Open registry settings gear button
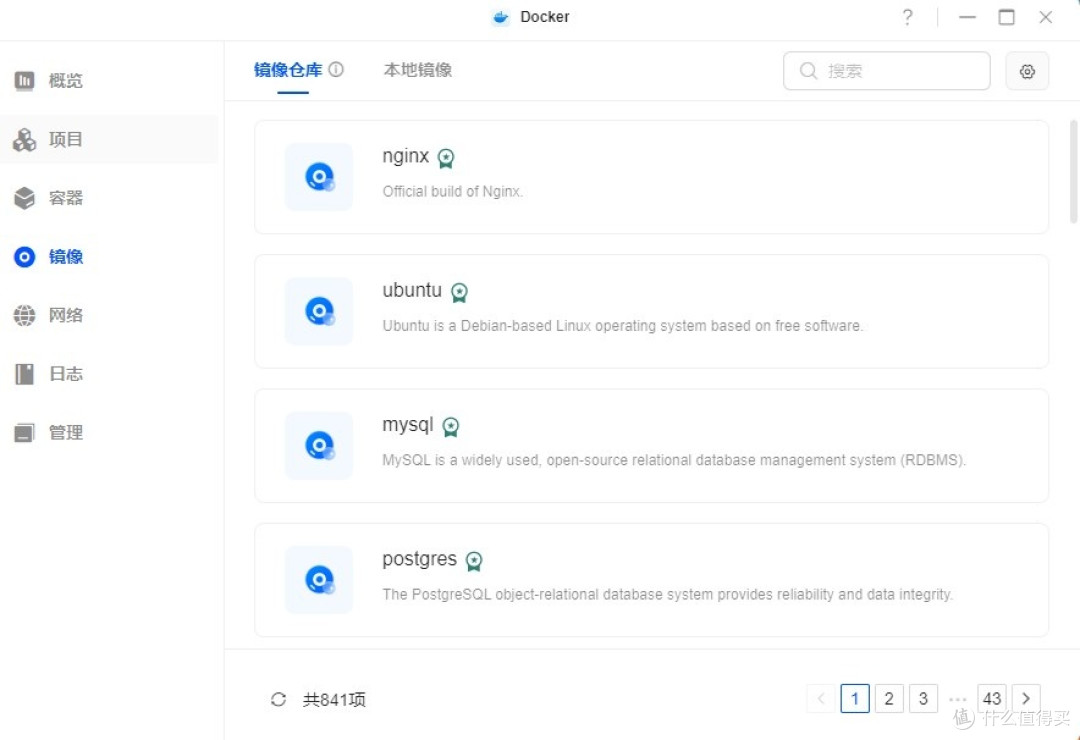Screen dimensions: 1080x740 pyautogui.click(x=1027, y=71)
